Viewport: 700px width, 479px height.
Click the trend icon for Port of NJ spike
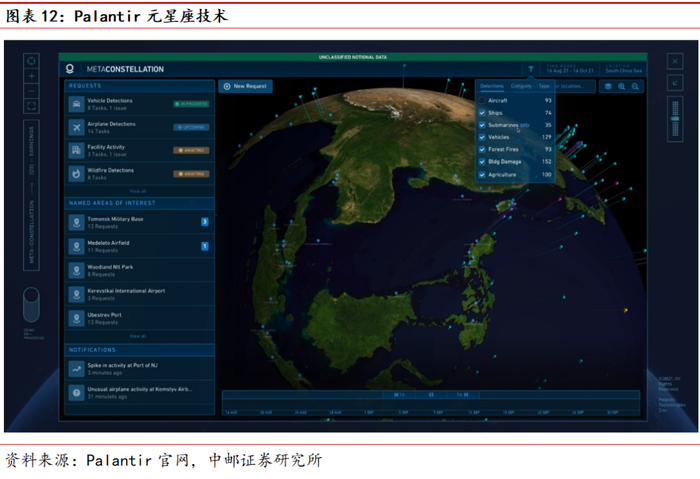coord(76,369)
